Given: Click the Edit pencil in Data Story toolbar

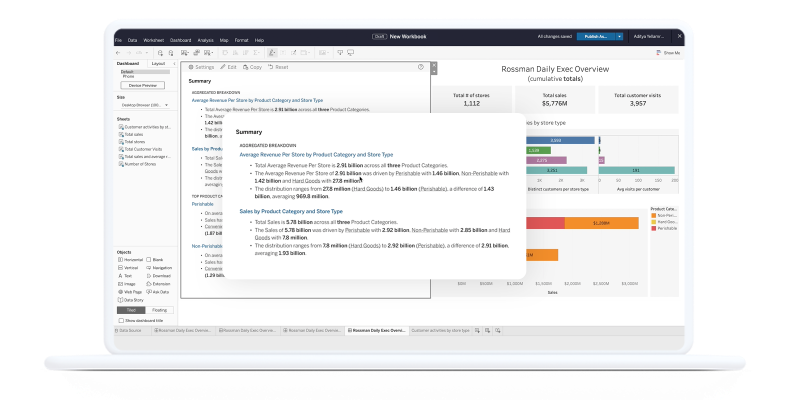Looking at the screenshot, I should point(229,67).
